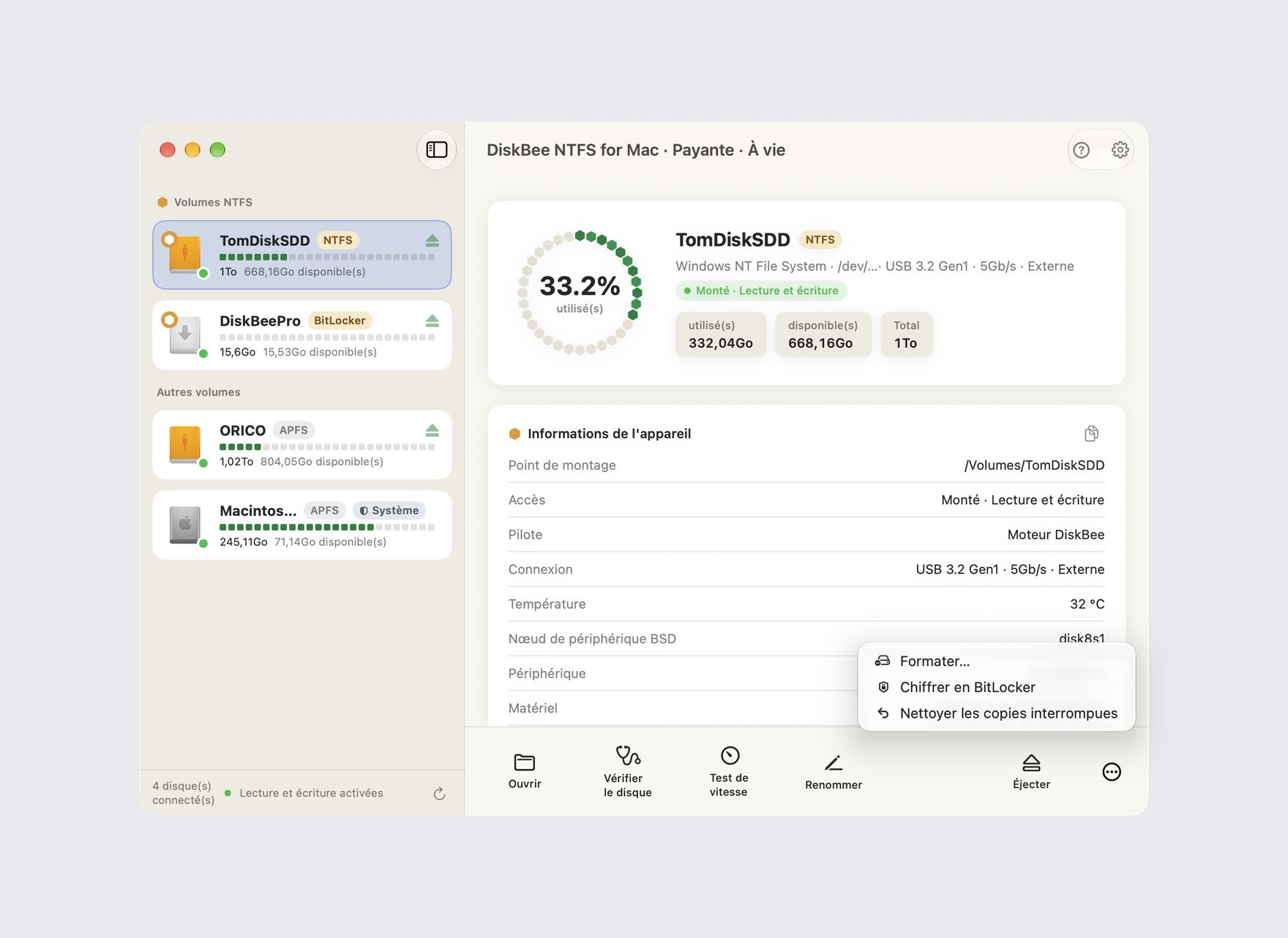Select TomDiskSDD volume card
The image size is (1288, 938).
point(302,255)
